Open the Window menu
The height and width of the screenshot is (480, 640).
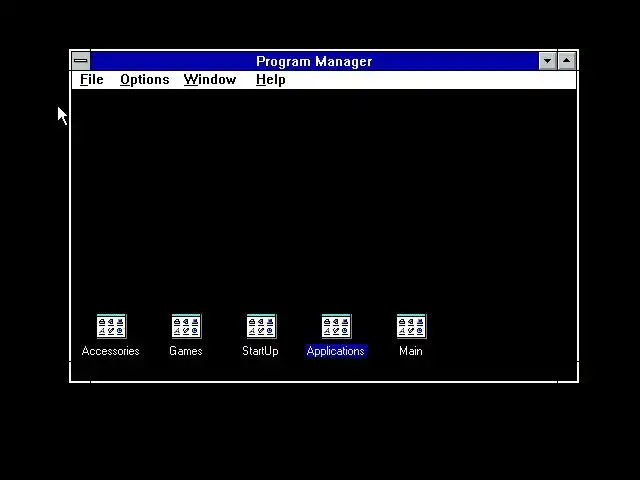(x=210, y=80)
